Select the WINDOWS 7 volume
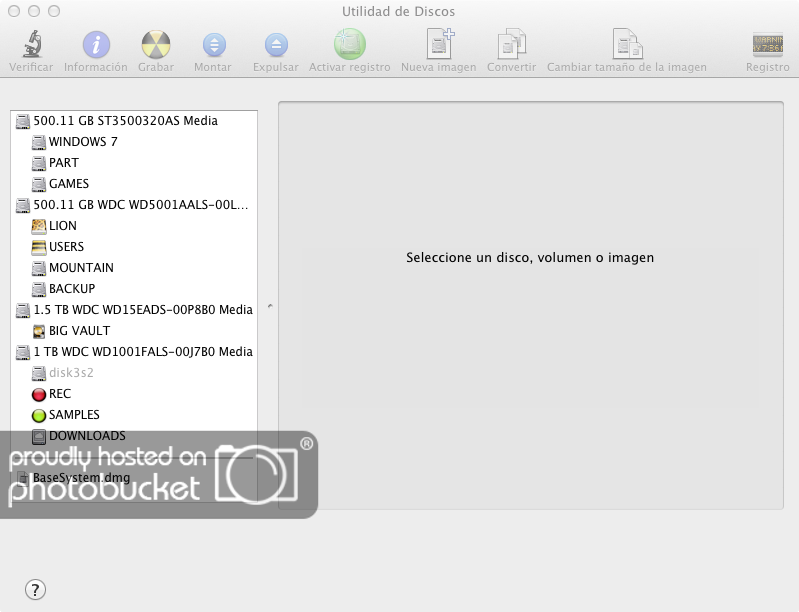Image resolution: width=799 pixels, height=612 pixels. pos(134,142)
